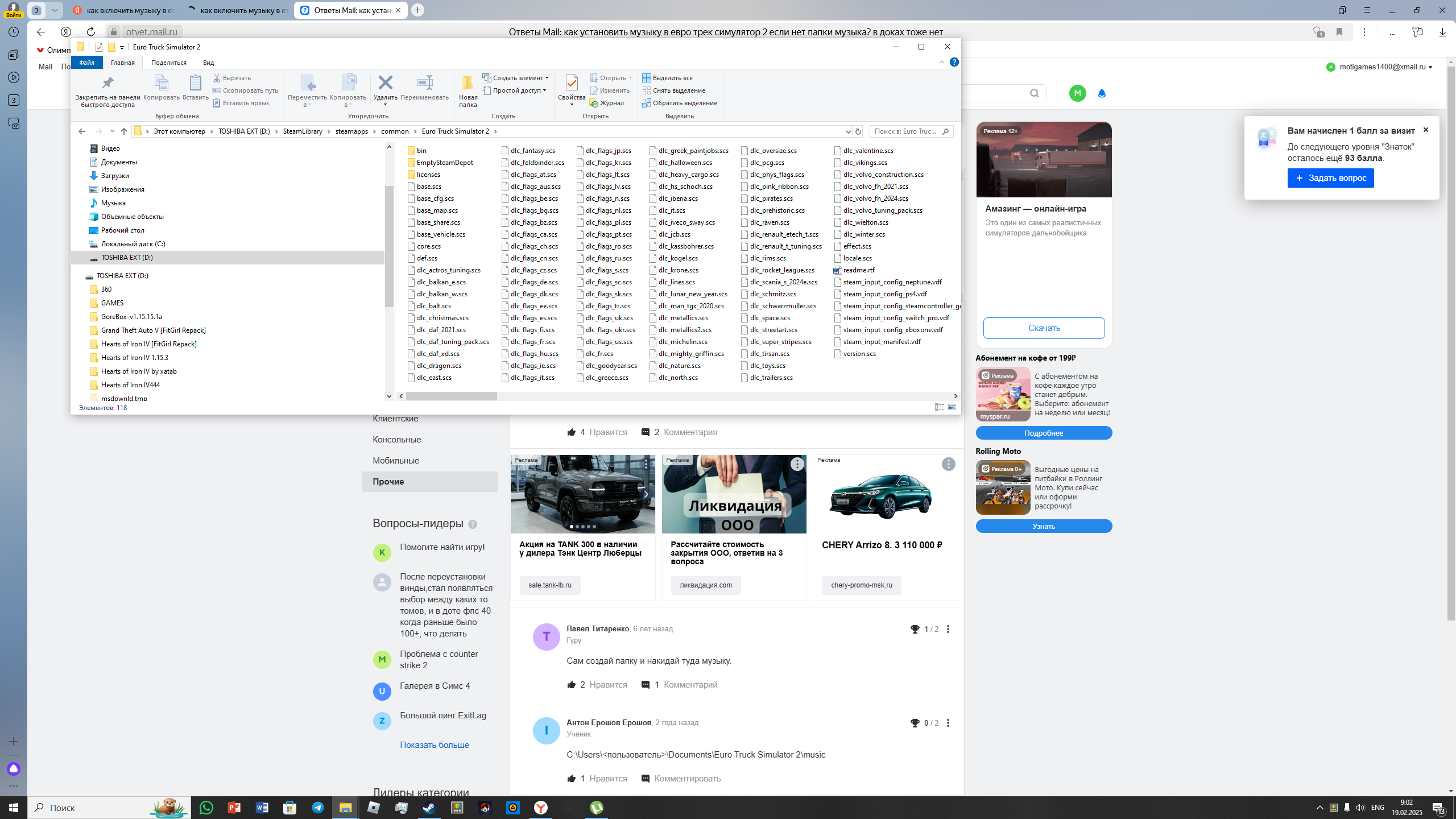Open the Свойства properties icon
The image size is (1456, 819).
coord(572,84)
